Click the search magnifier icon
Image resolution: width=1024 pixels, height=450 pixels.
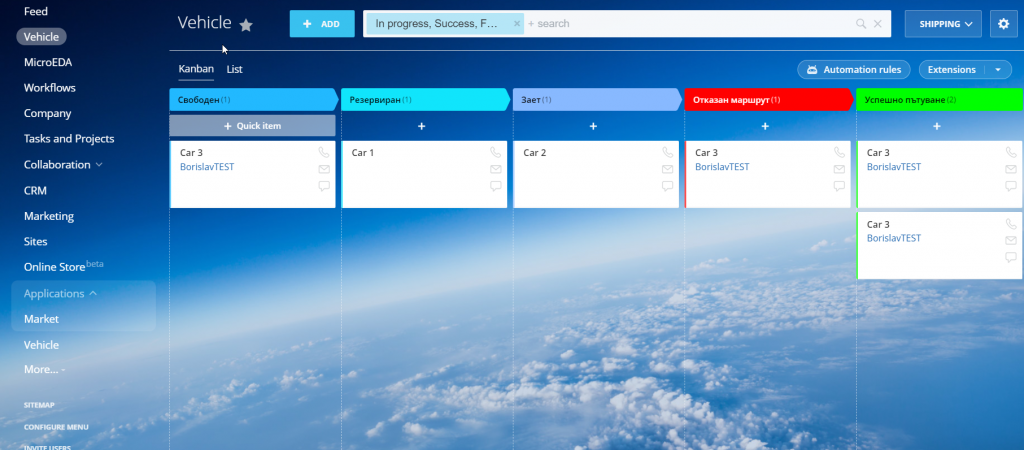pyautogui.click(x=861, y=24)
